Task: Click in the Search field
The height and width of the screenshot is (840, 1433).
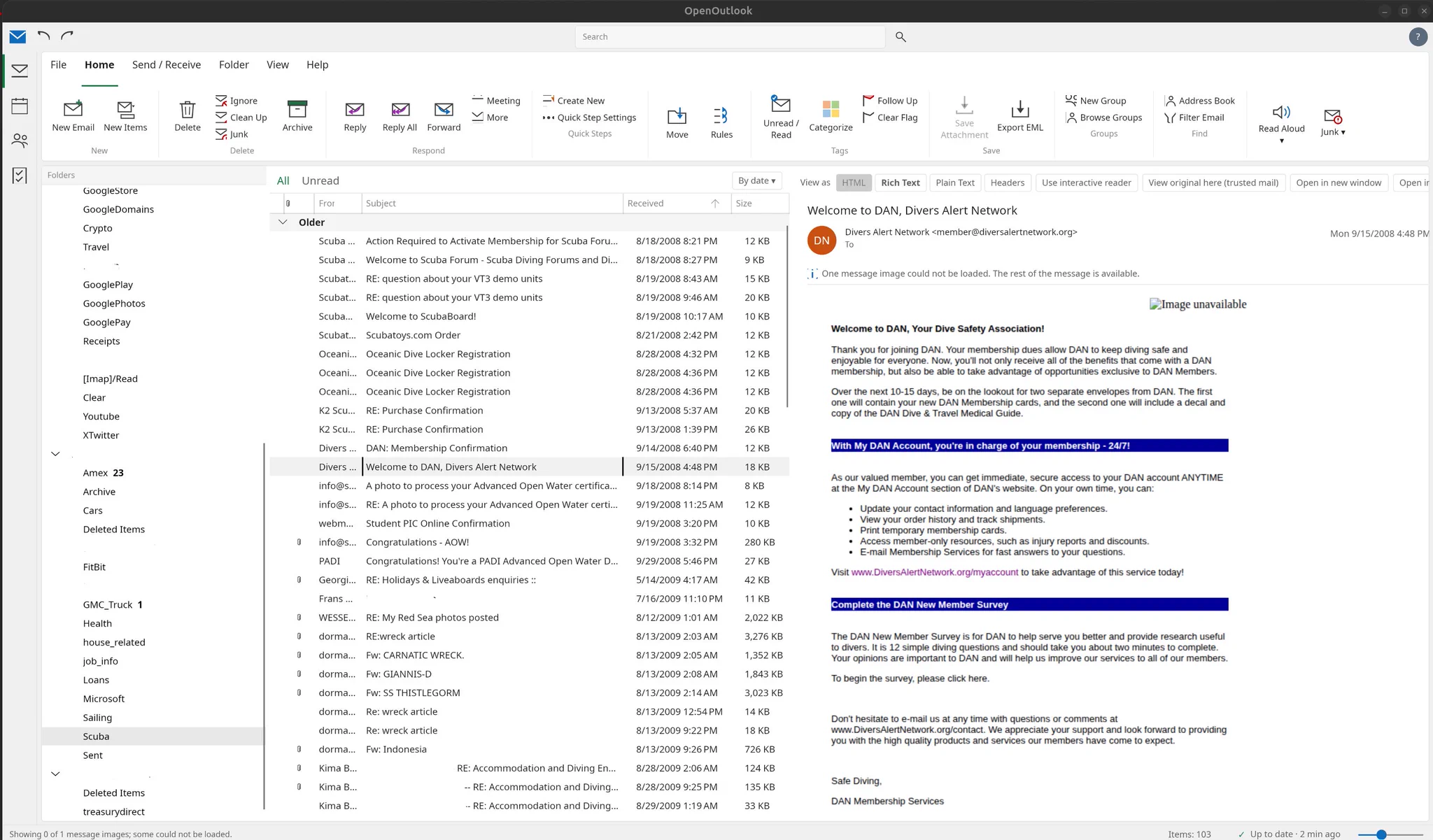Action: click(730, 36)
